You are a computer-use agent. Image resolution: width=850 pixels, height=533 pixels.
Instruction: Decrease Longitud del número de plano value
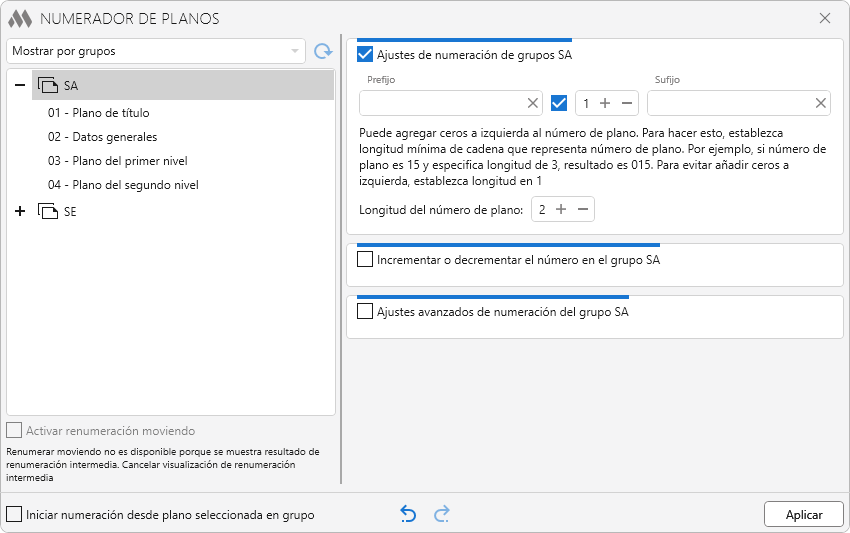point(583,210)
